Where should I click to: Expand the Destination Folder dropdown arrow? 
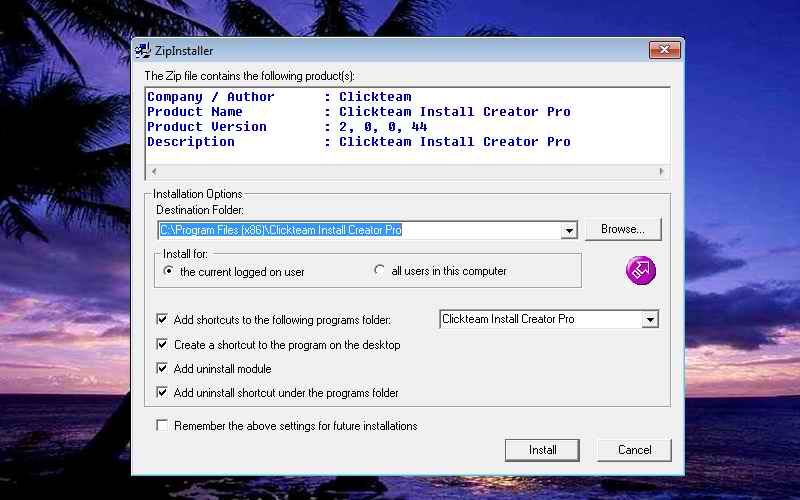569,230
